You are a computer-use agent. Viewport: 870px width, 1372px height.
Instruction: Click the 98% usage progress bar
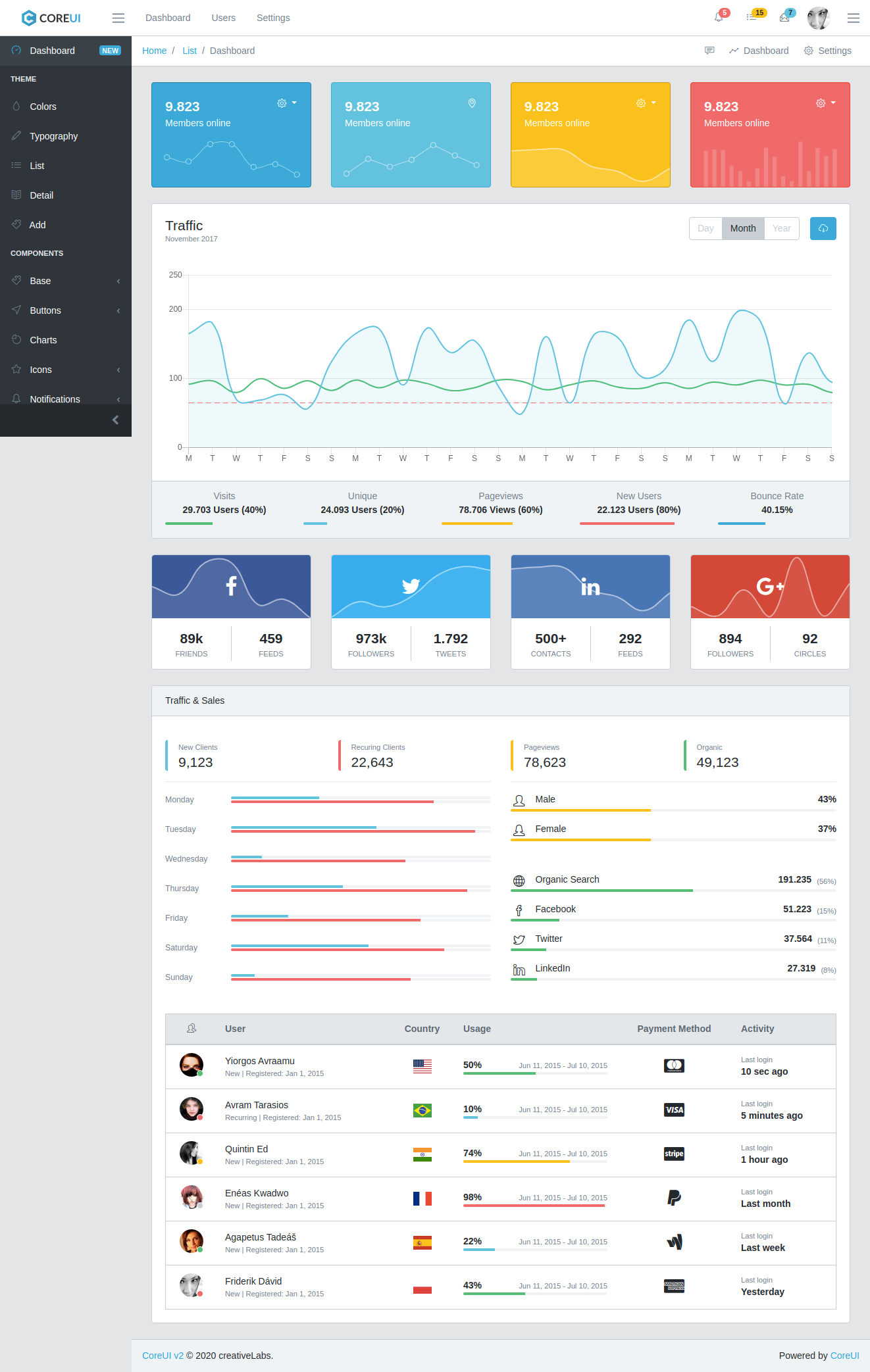[x=535, y=1206]
